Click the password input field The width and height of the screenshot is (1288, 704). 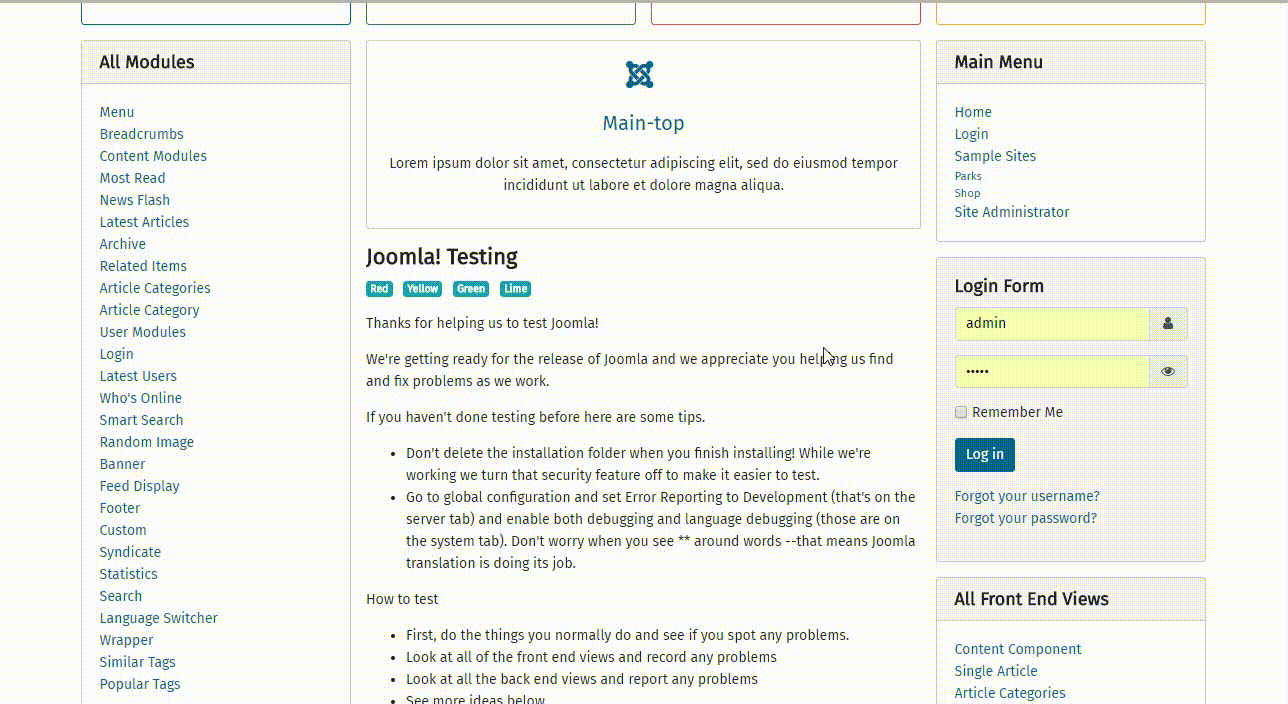[1052, 372]
